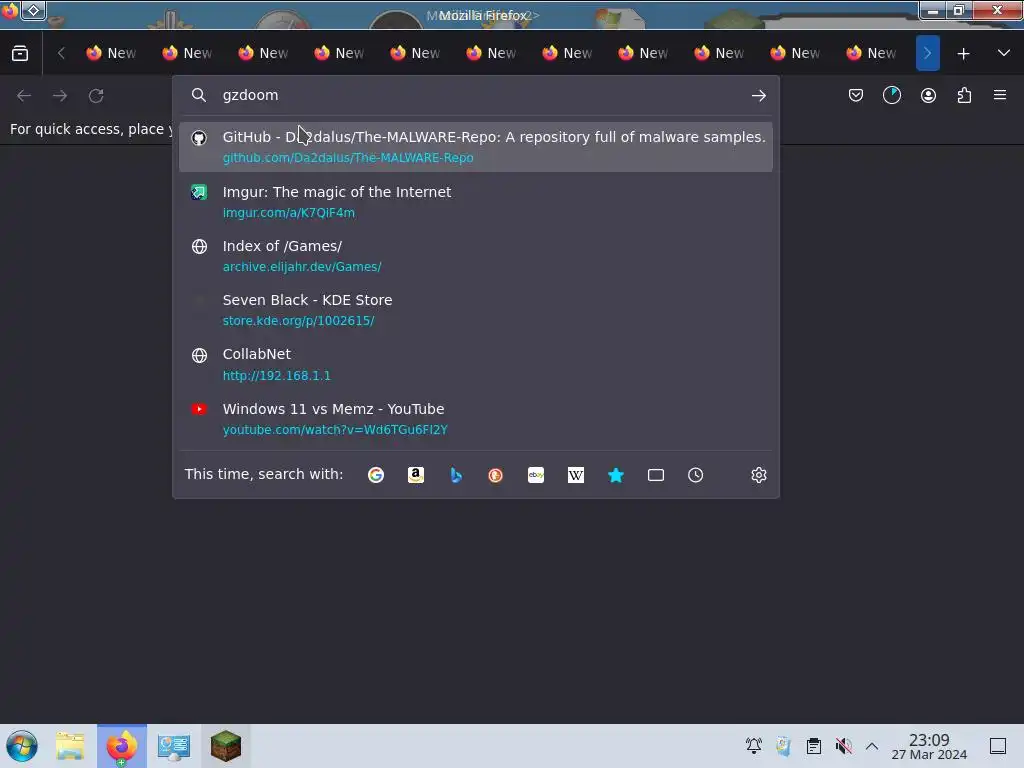This screenshot has width=1024, height=768.
Task: Search this time with DuckDuckGo
Action: pos(496,475)
